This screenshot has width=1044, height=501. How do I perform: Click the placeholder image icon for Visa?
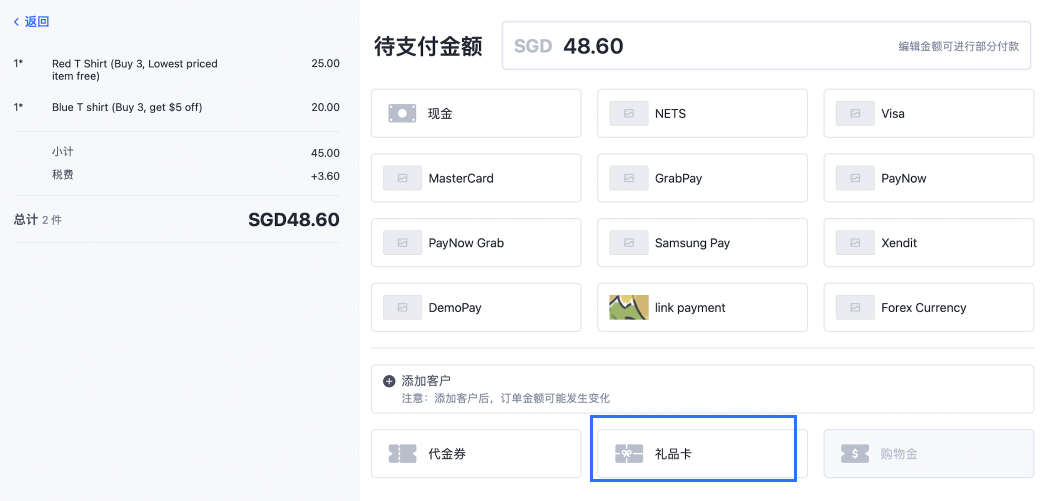(855, 113)
